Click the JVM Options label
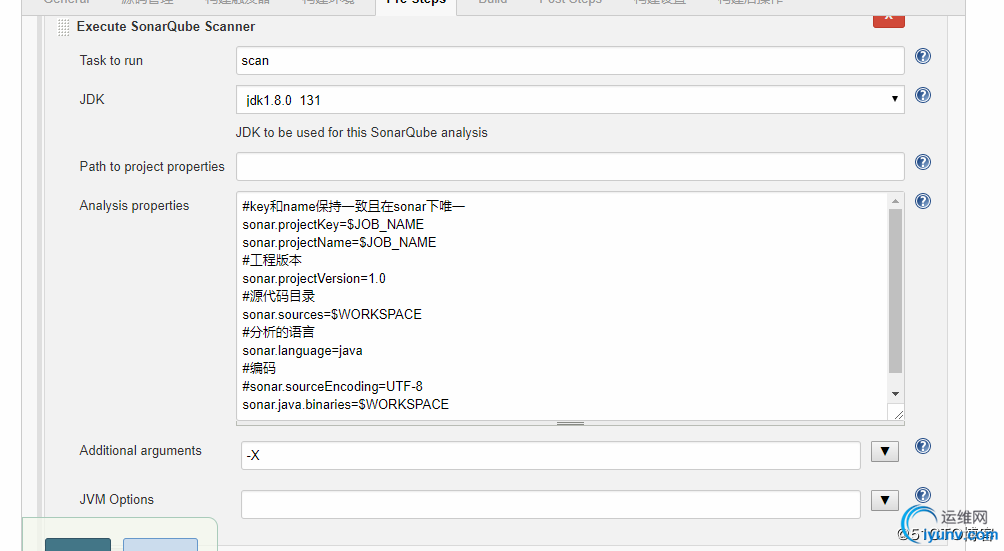Viewport: 1004px width, 551px height. point(117,499)
